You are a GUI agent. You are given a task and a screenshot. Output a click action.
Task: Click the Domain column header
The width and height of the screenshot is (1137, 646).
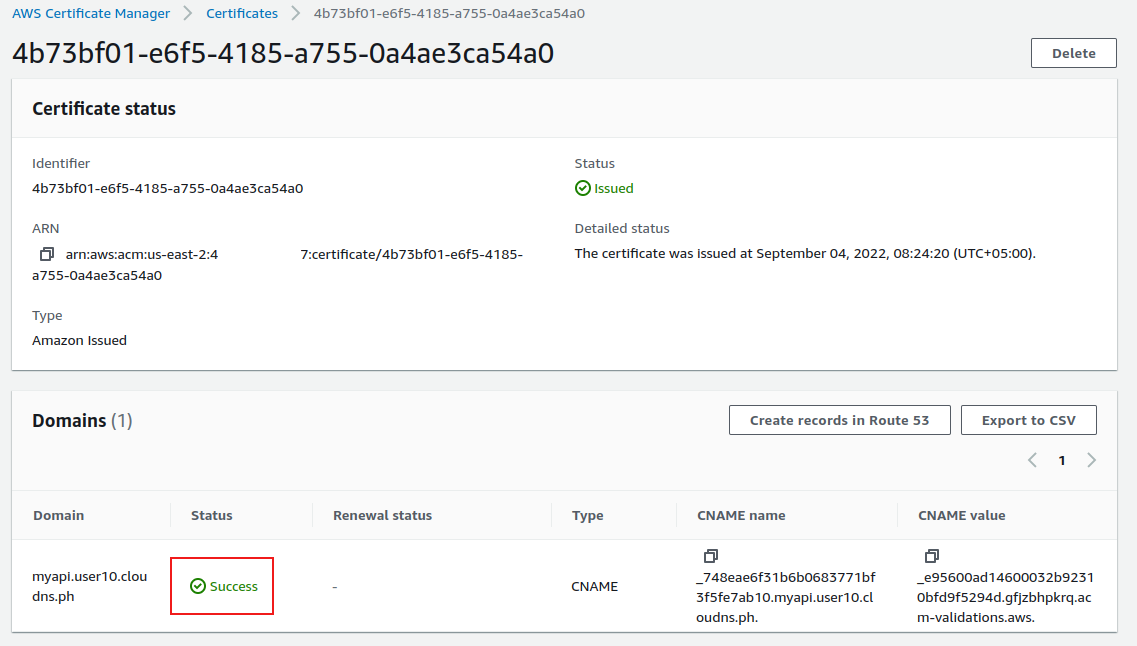(59, 515)
